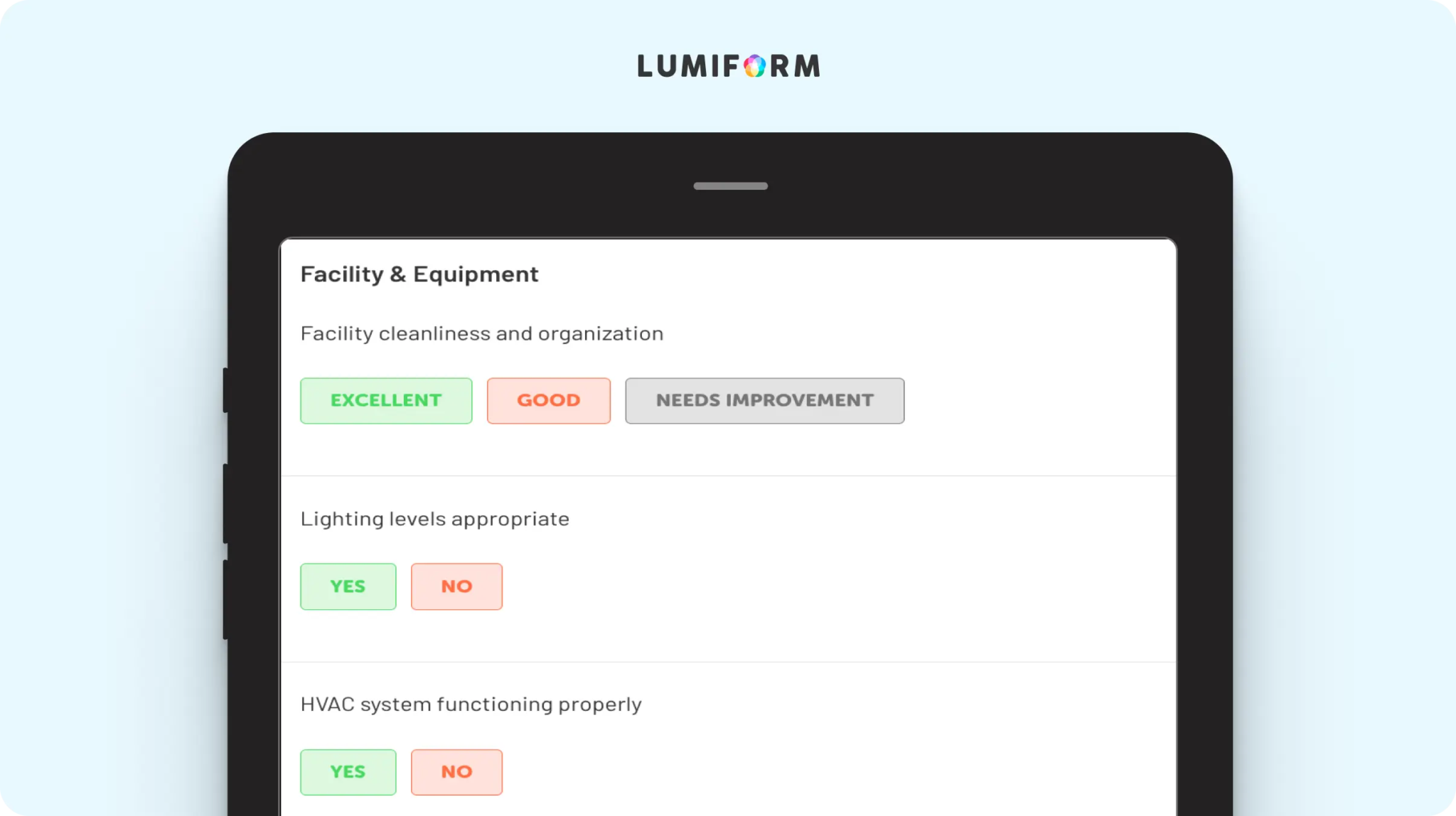Viewport: 1456px width, 816px height.
Task: Click the Lighting levels appropriate question text
Action: pos(434,519)
